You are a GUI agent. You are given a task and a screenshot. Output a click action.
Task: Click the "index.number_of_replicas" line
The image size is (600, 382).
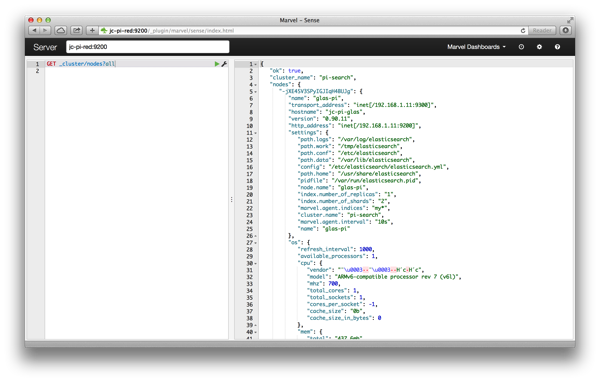click(x=347, y=194)
